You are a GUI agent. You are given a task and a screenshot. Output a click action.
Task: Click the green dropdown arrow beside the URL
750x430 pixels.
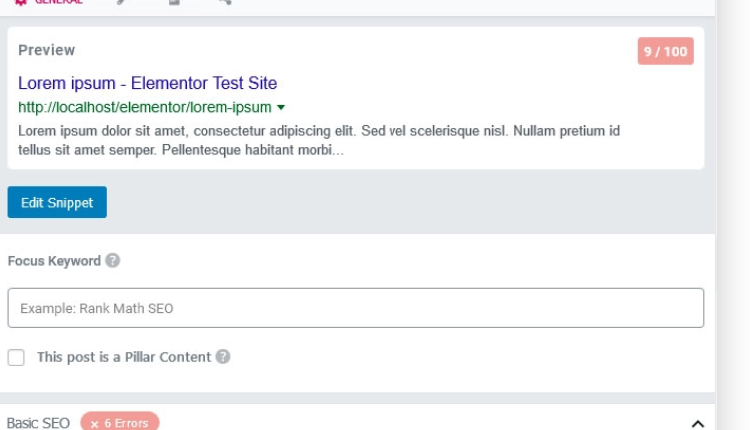(281, 108)
